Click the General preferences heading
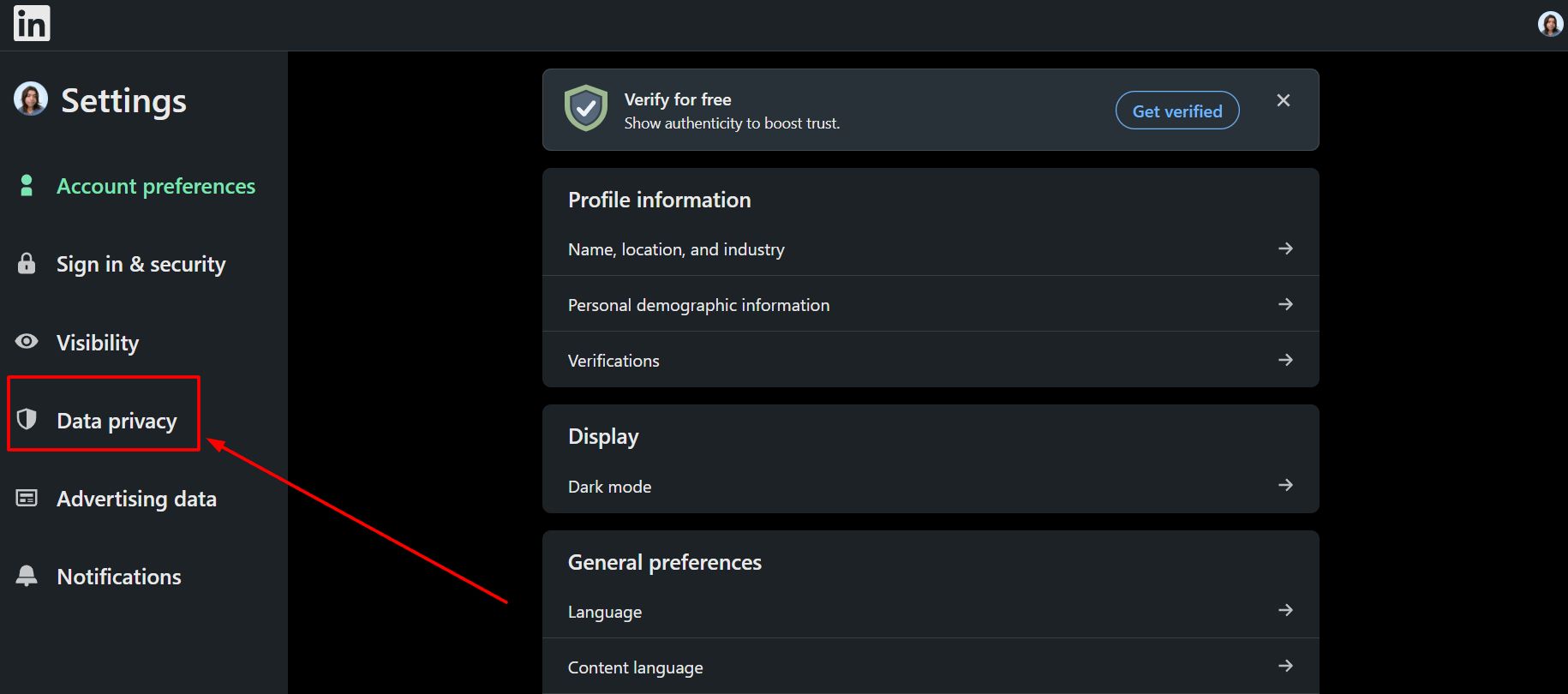1568x694 pixels. [x=664, y=562]
